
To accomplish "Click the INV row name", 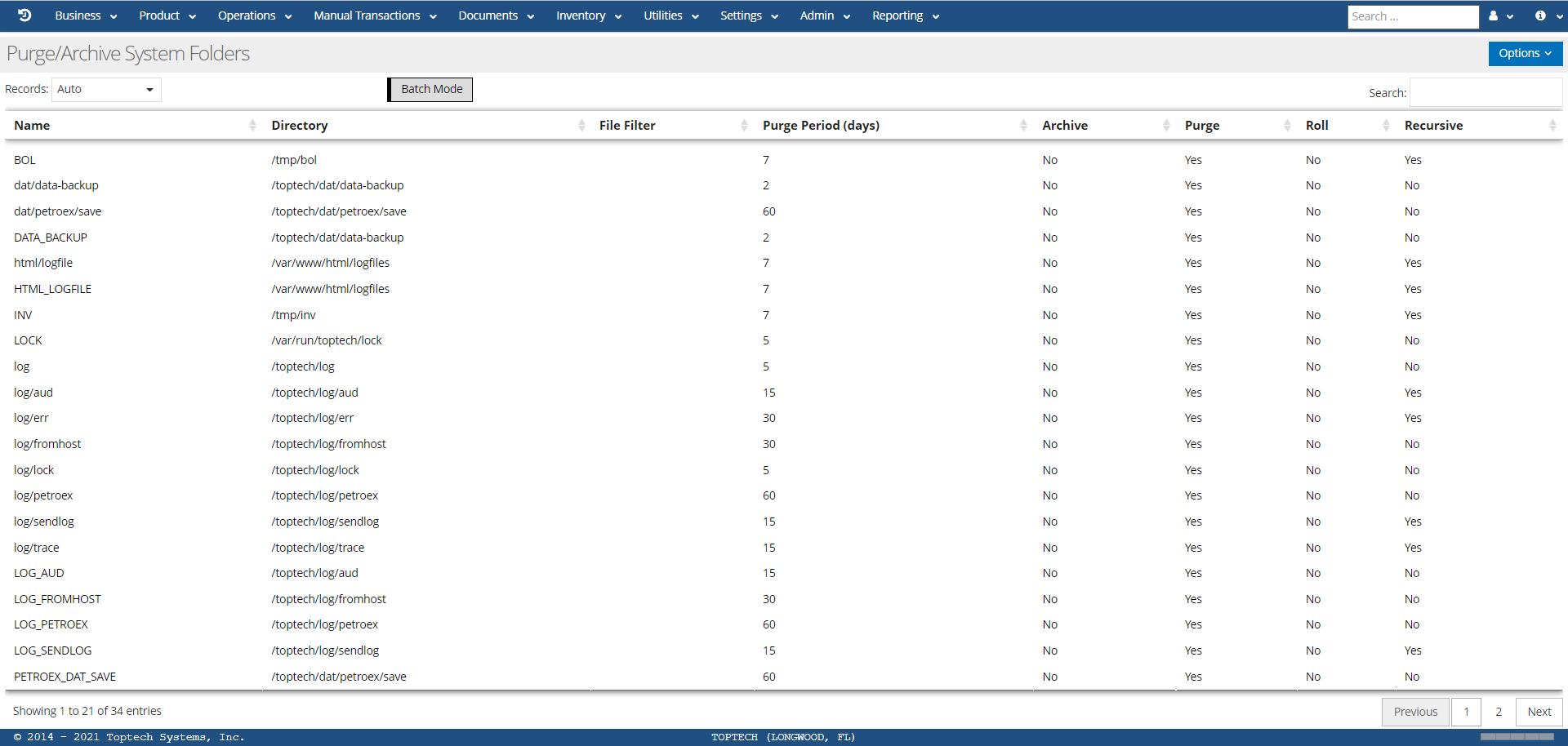I will pos(23,315).
